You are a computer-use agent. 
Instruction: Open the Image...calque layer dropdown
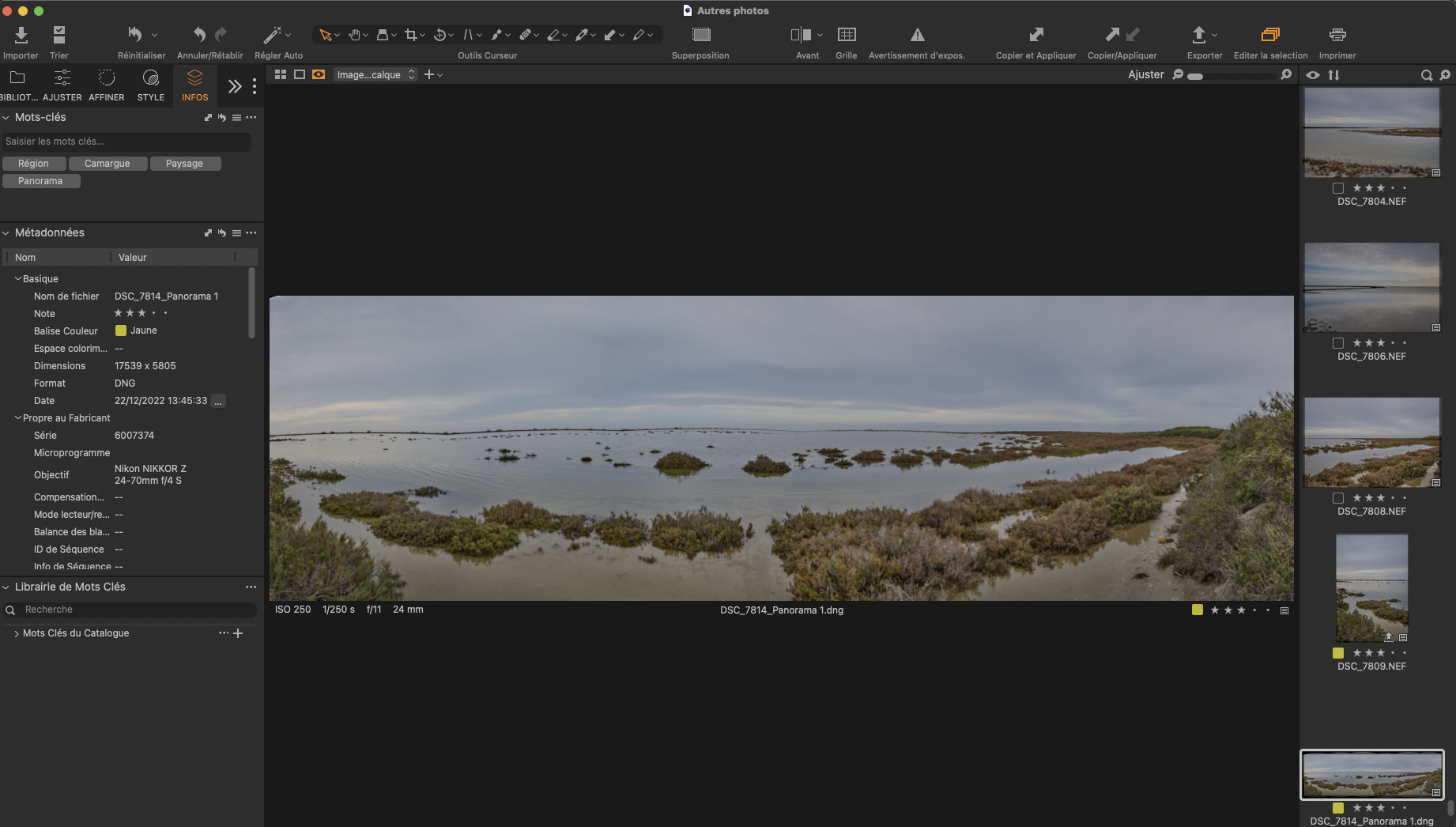click(x=375, y=74)
